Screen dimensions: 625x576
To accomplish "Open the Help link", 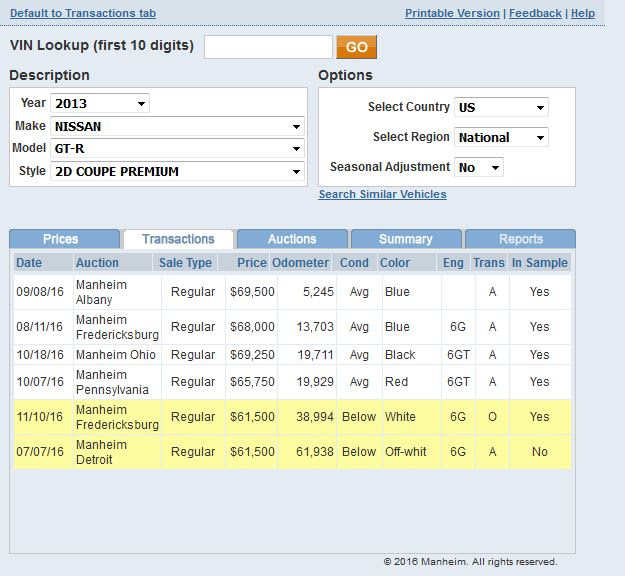I will coord(583,13).
